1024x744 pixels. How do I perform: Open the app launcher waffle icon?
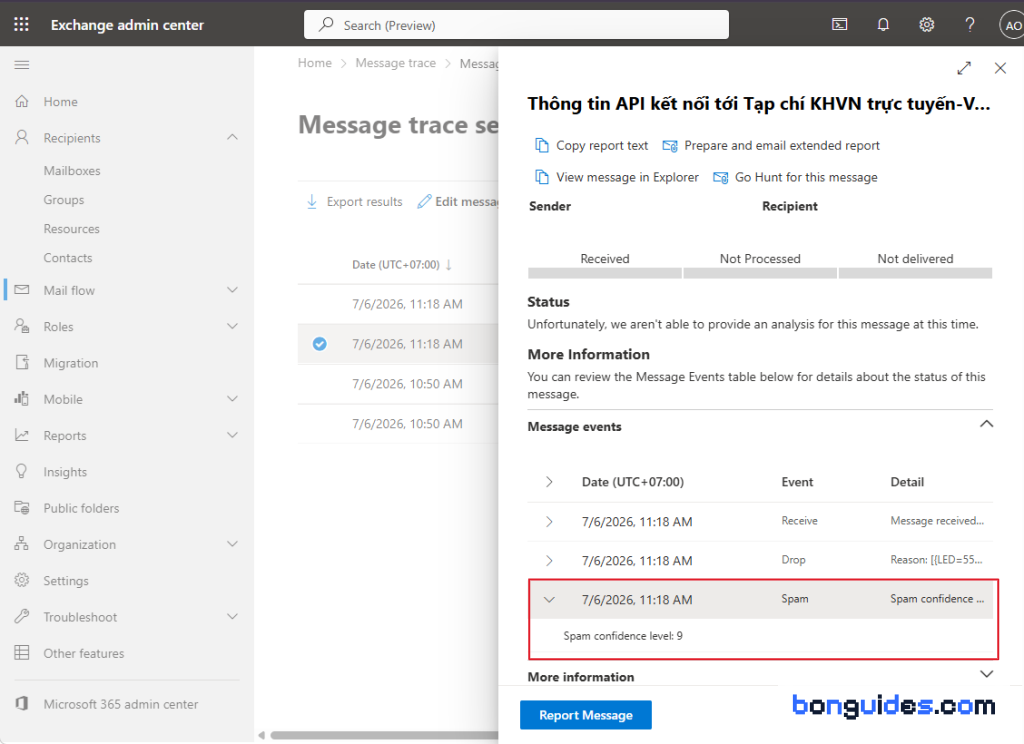tap(22, 25)
